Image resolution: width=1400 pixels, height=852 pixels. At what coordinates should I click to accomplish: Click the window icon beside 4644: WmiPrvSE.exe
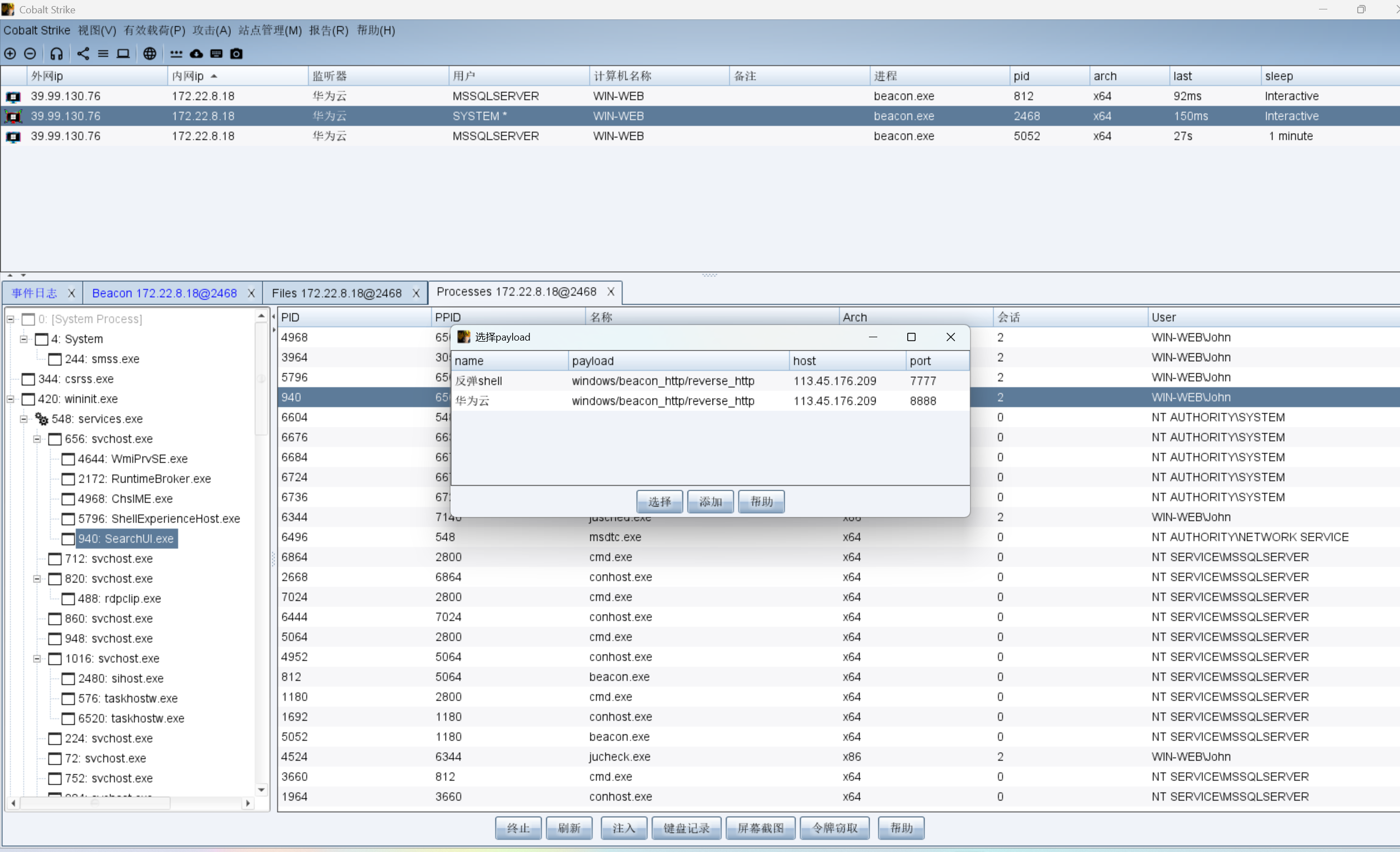(68, 459)
